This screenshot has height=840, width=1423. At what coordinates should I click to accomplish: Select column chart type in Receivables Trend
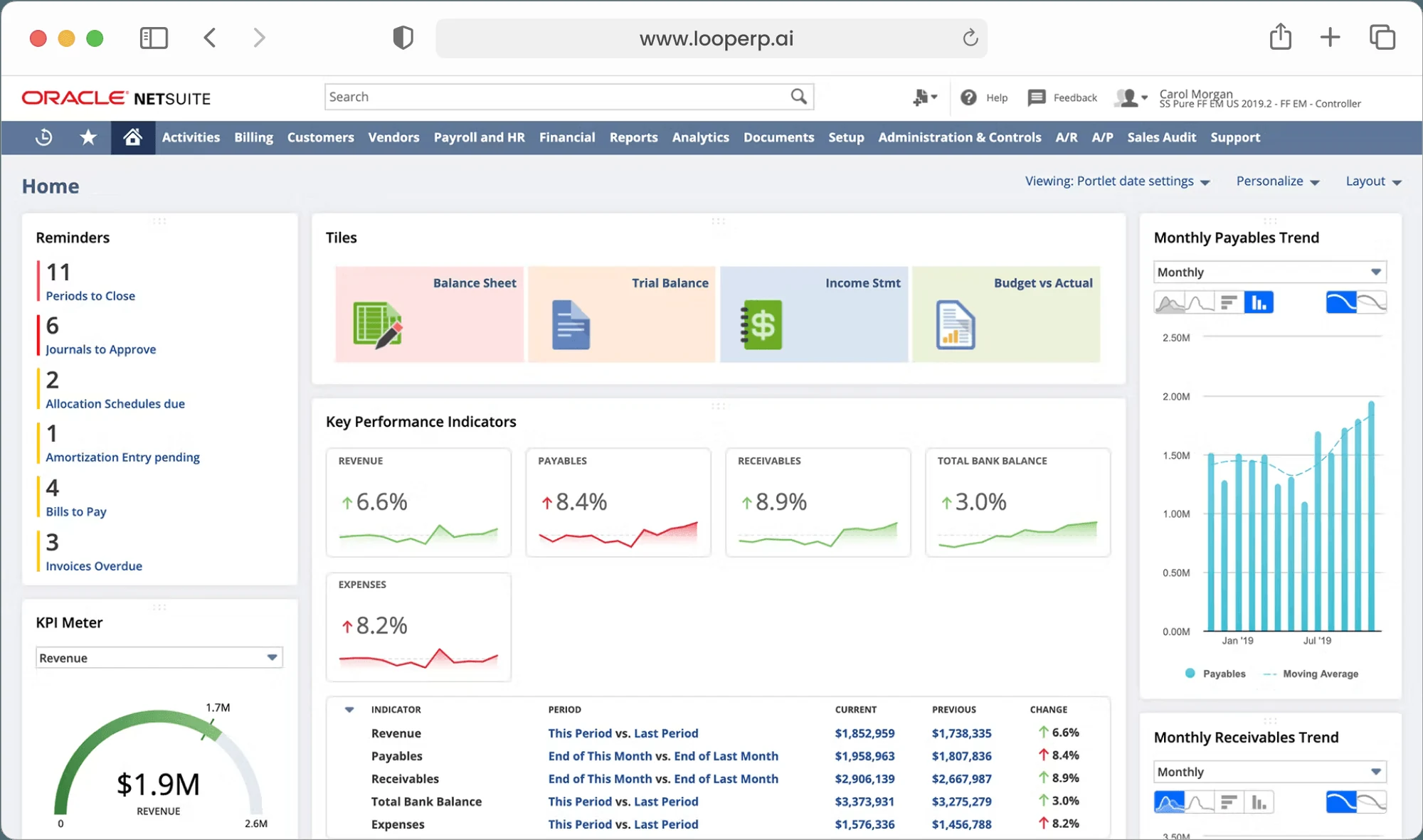click(x=1259, y=802)
